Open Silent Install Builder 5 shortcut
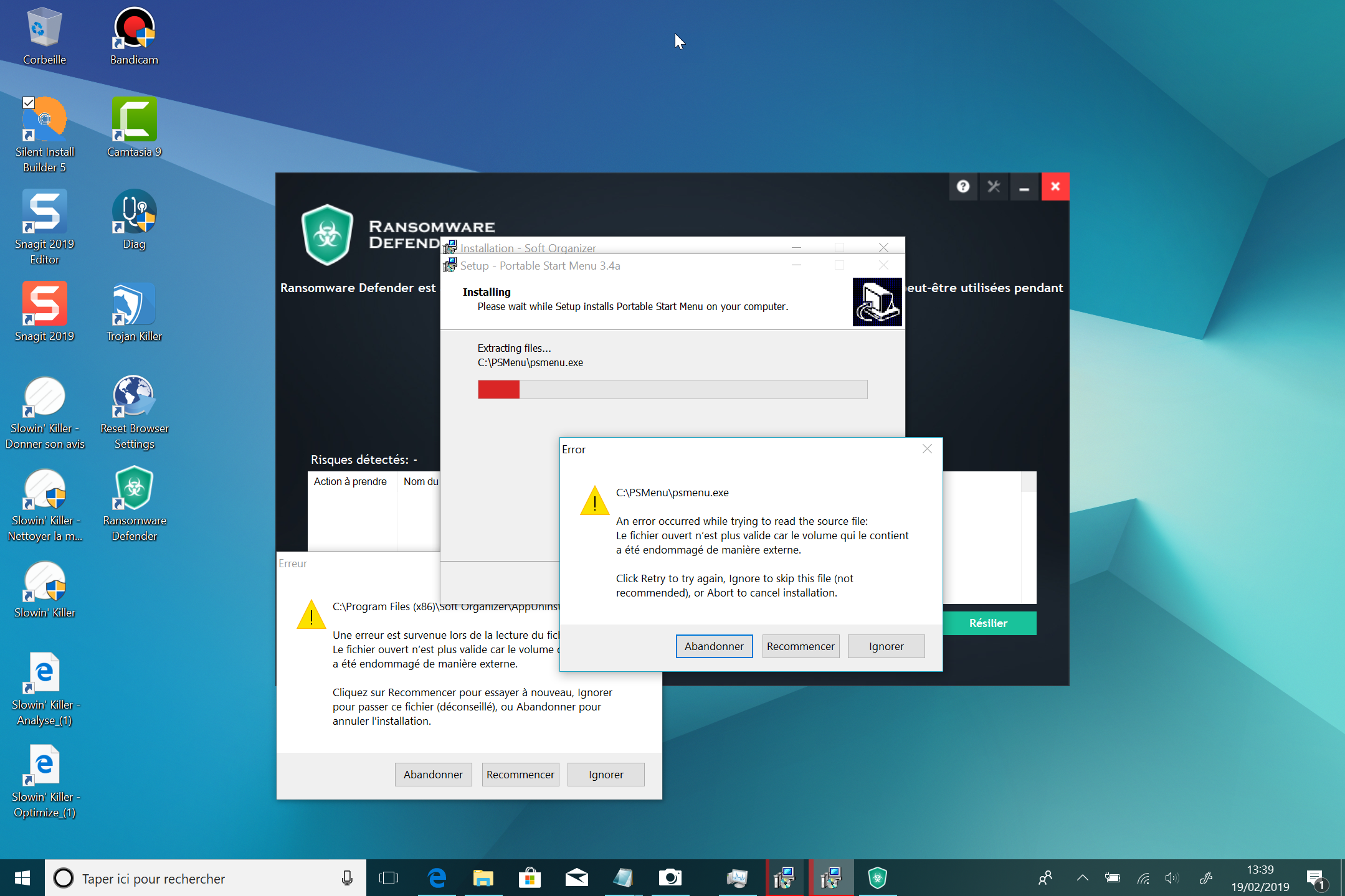 [x=44, y=135]
